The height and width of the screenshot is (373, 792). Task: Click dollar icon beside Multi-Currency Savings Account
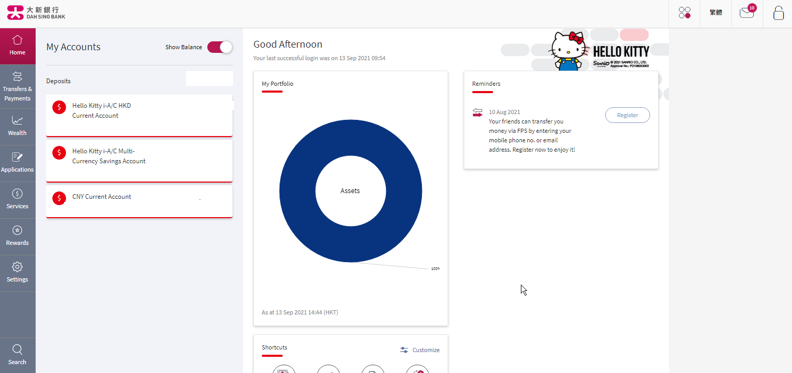tap(59, 153)
